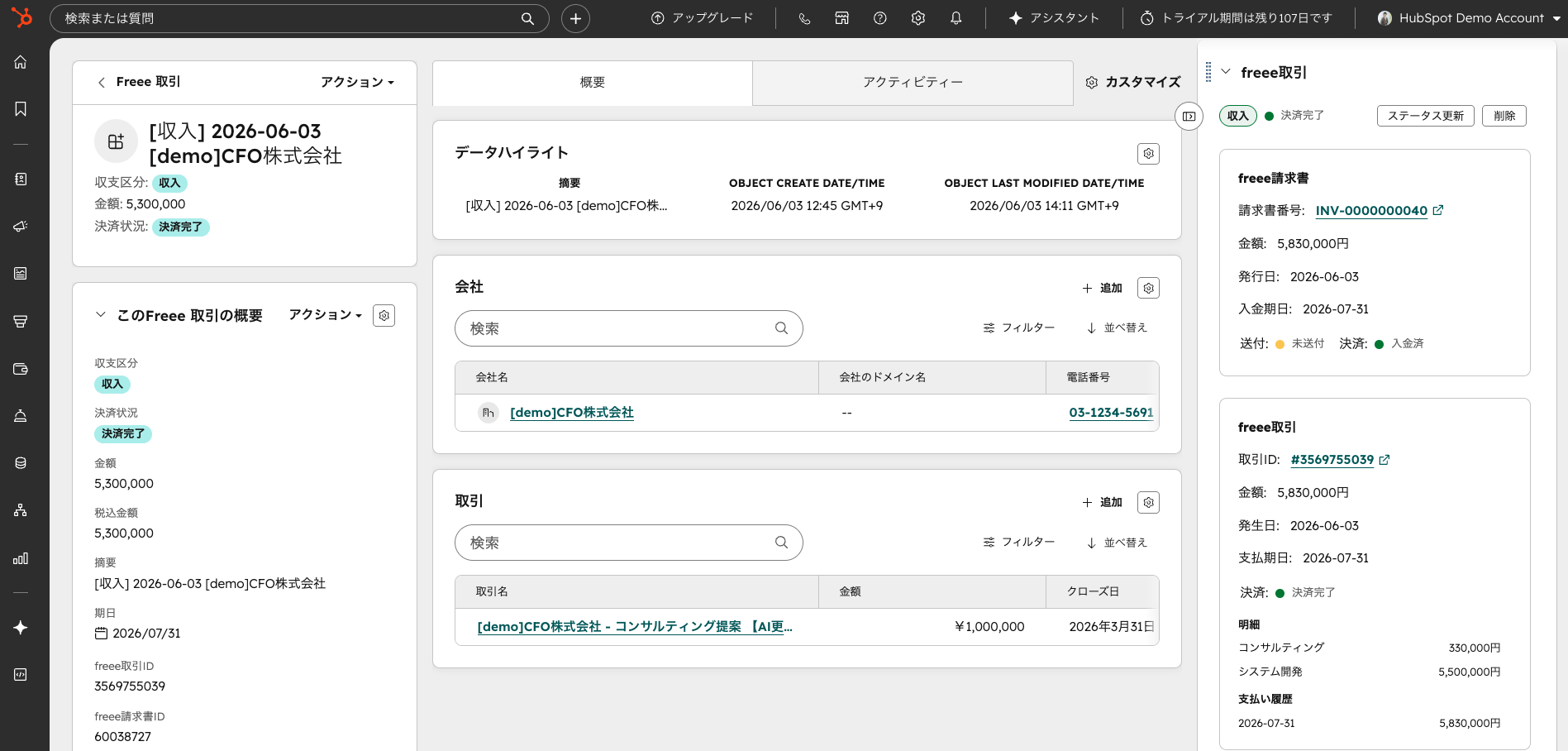Open invoice link INV-0000000040
This screenshot has width=1568, height=751.
1371,211
